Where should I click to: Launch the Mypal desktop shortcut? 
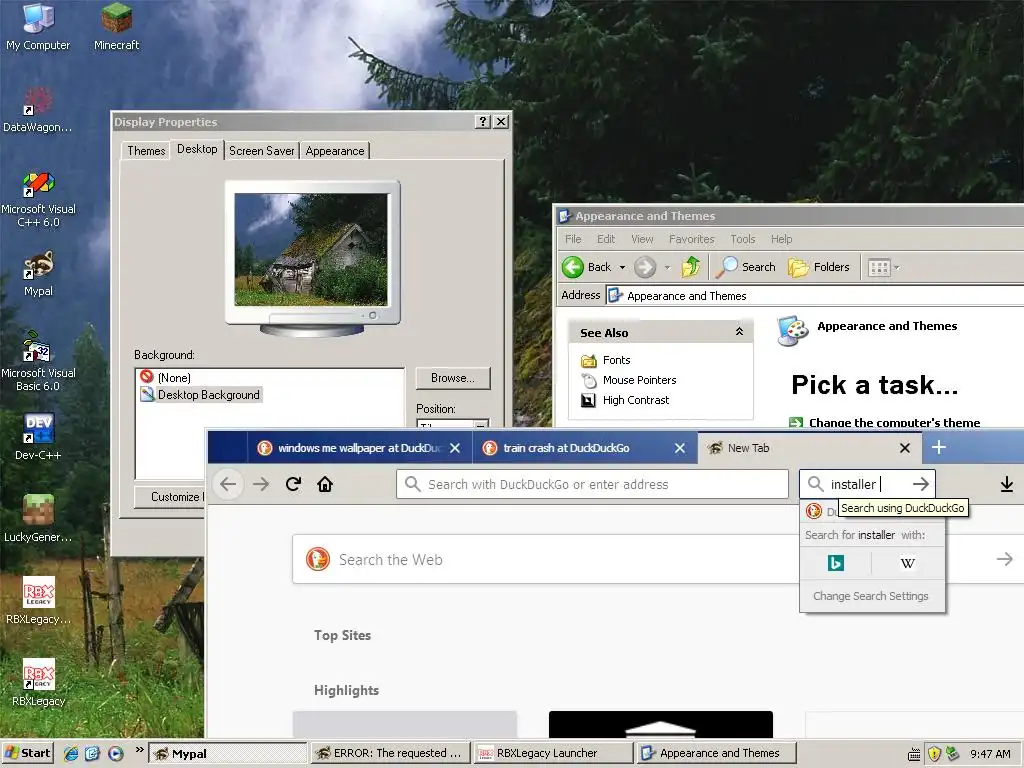38,274
